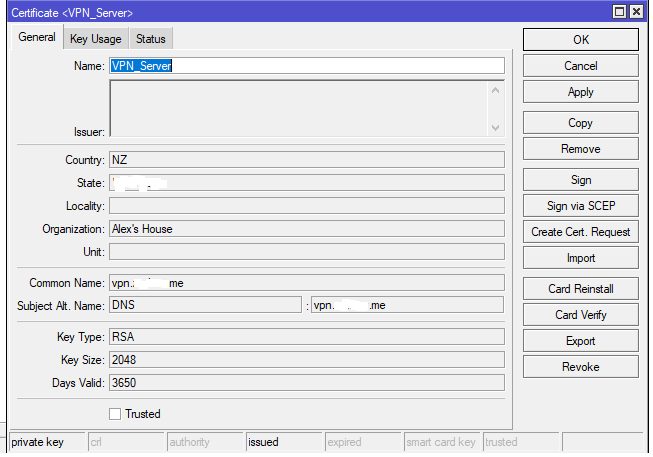The image size is (653, 457).
Task: Click Sign via SCEP
Action: point(581,206)
